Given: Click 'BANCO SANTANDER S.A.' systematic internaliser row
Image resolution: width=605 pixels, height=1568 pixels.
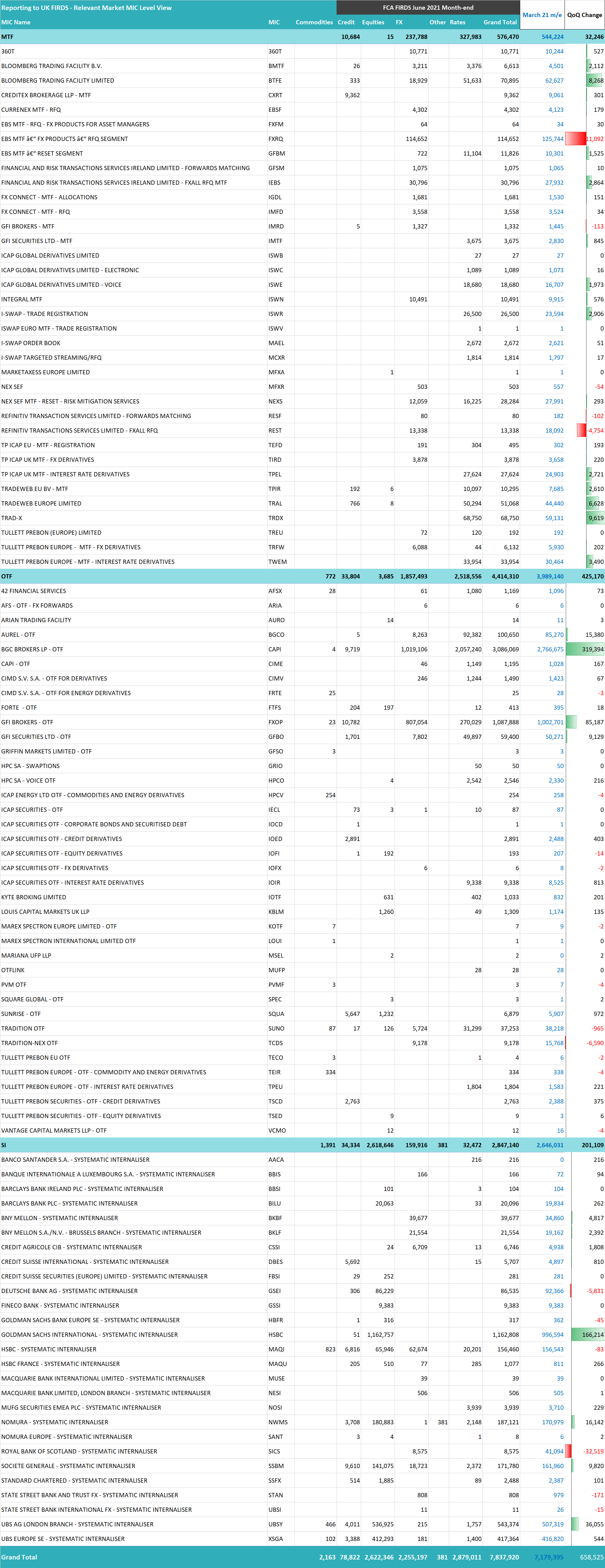Looking at the screenshot, I should (x=75, y=1160).
